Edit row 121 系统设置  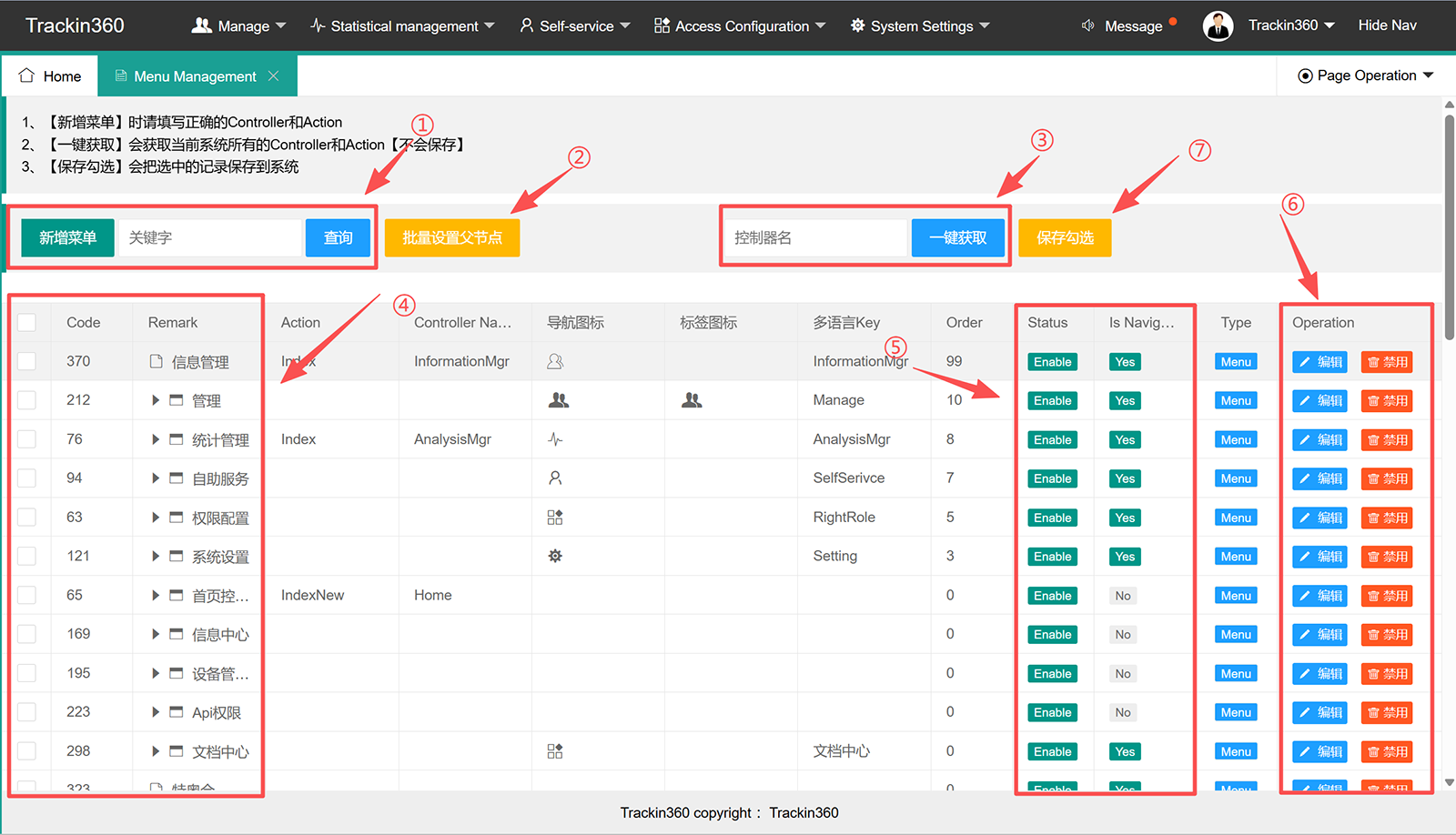1320,557
